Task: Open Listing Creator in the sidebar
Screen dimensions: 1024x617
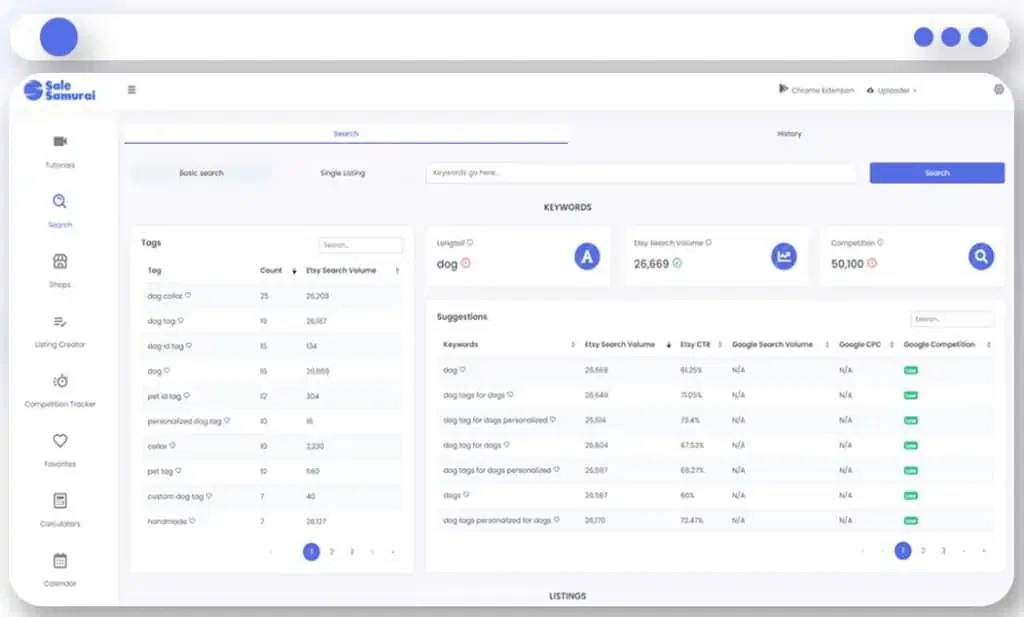Action: (60, 322)
